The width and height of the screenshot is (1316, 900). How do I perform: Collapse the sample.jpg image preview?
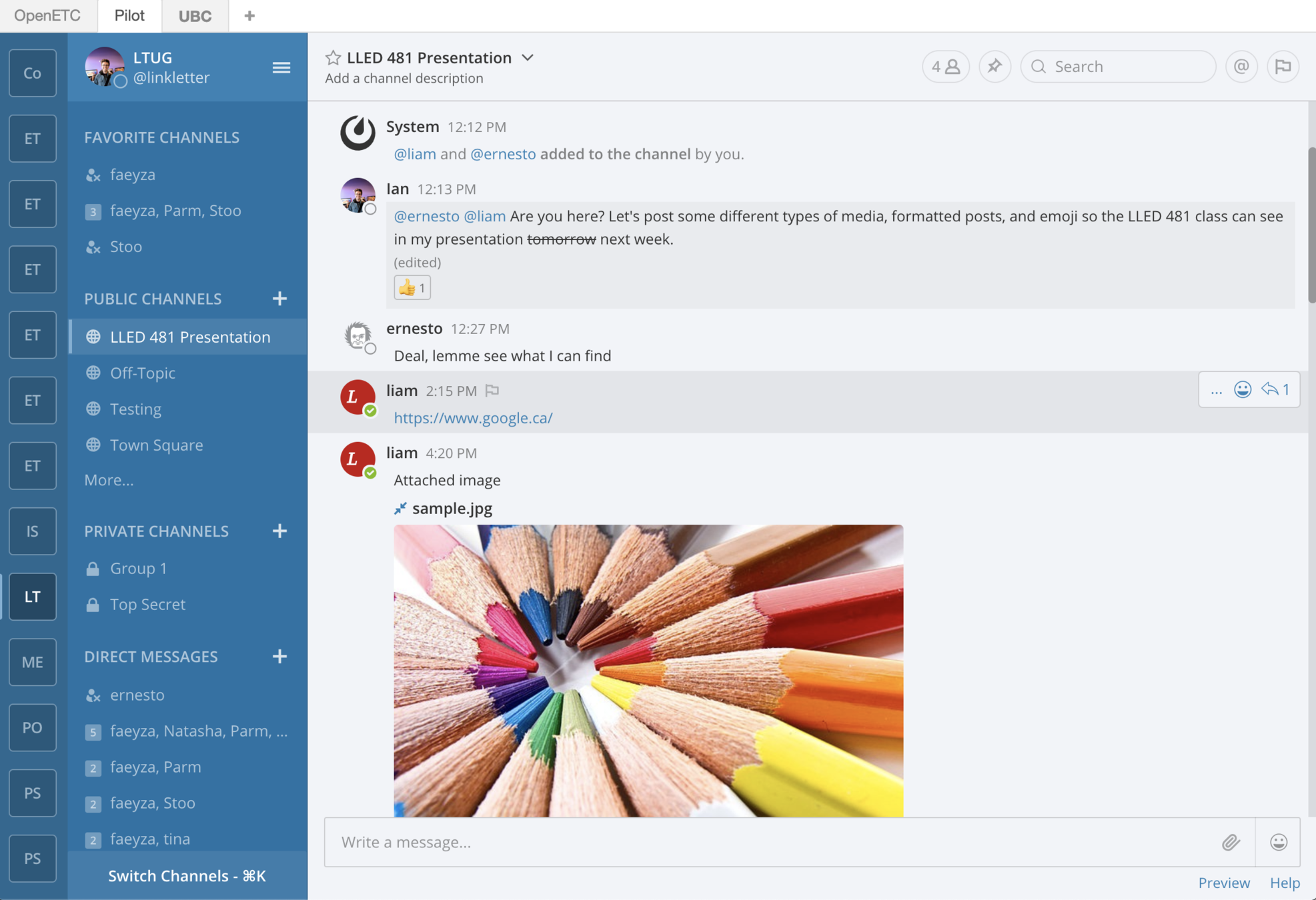click(400, 509)
